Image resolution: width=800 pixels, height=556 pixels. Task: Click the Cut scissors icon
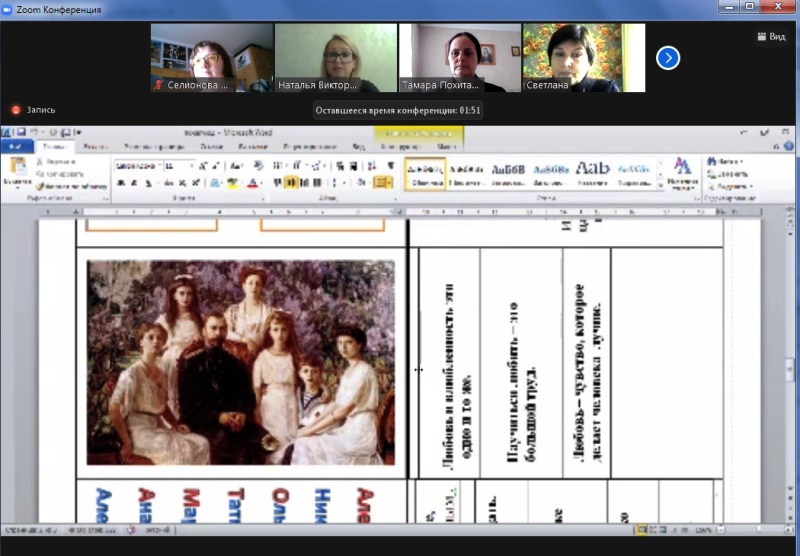tap(40, 162)
